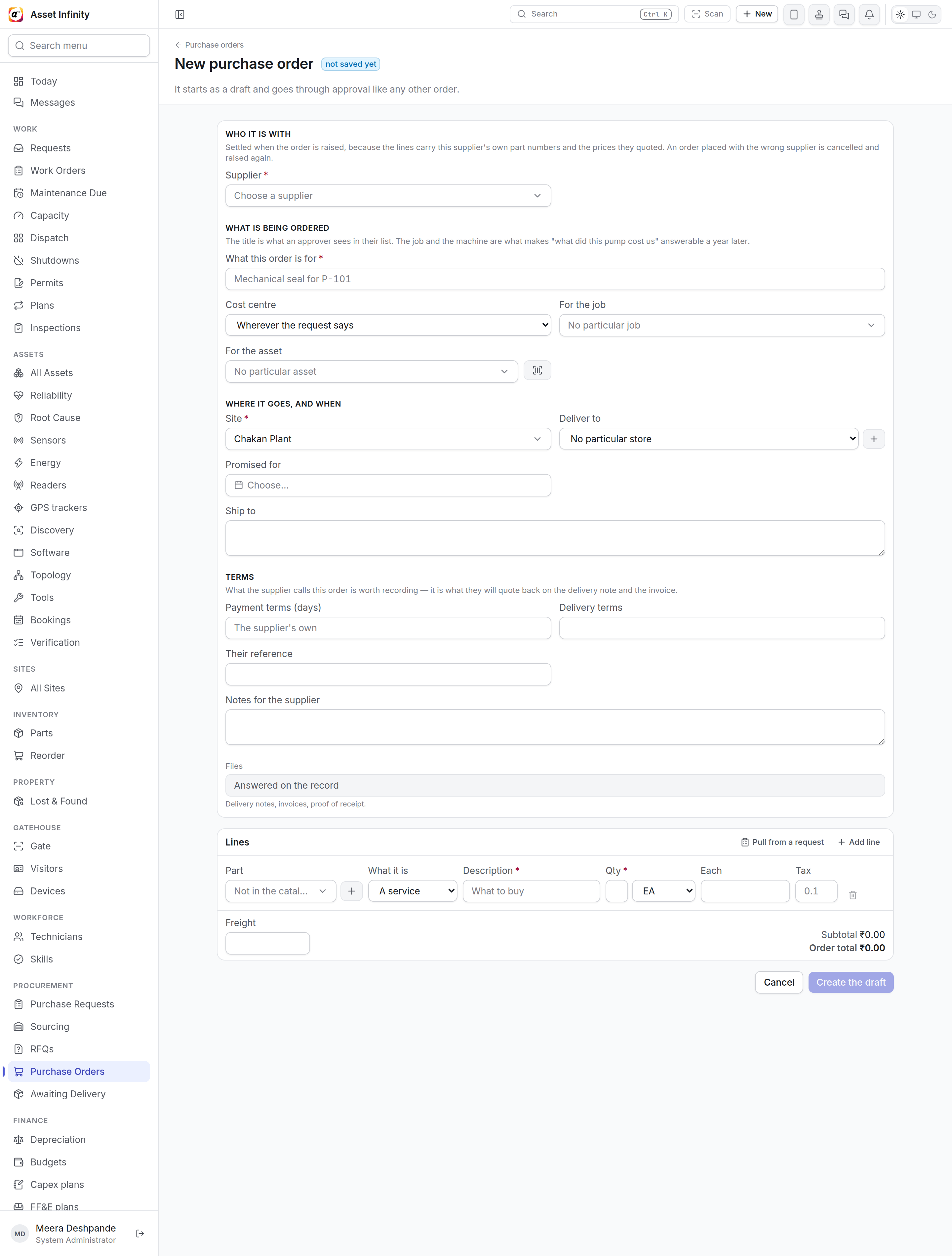Switch to dark theme moon icon
Screen dimensions: 952x1256
click(x=932, y=14)
